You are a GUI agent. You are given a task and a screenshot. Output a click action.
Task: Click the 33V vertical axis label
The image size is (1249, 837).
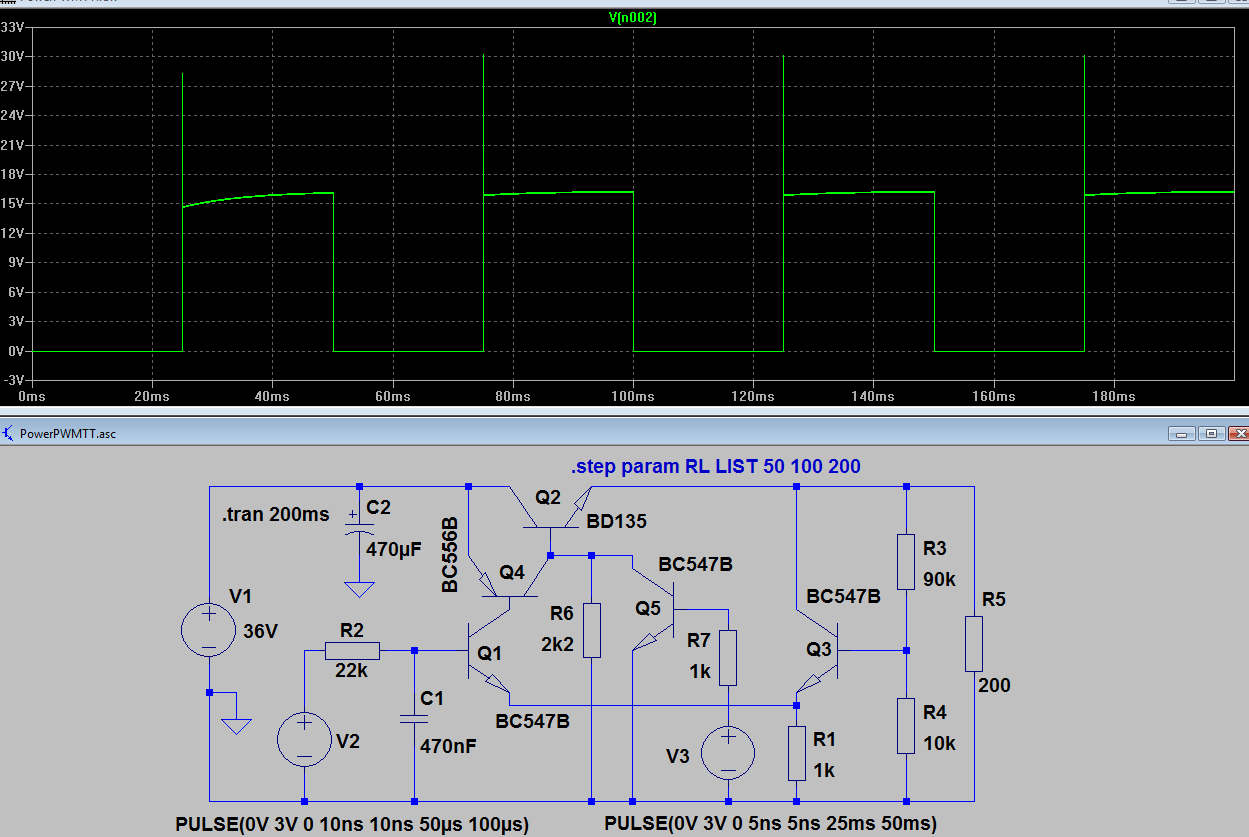point(12,27)
